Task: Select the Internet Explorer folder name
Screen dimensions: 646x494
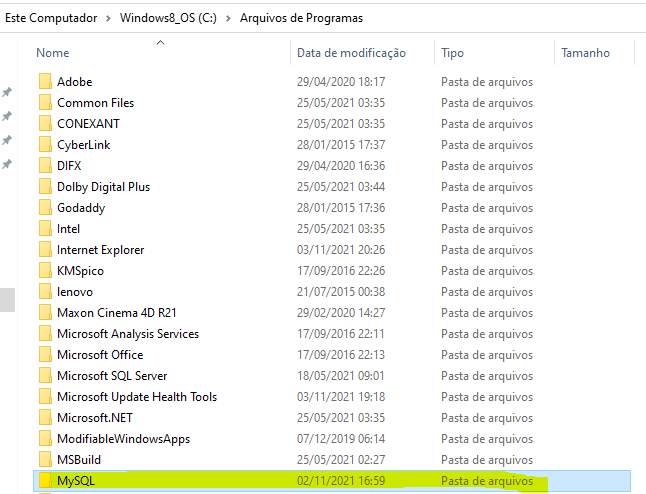Action: click(x=101, y=250)
